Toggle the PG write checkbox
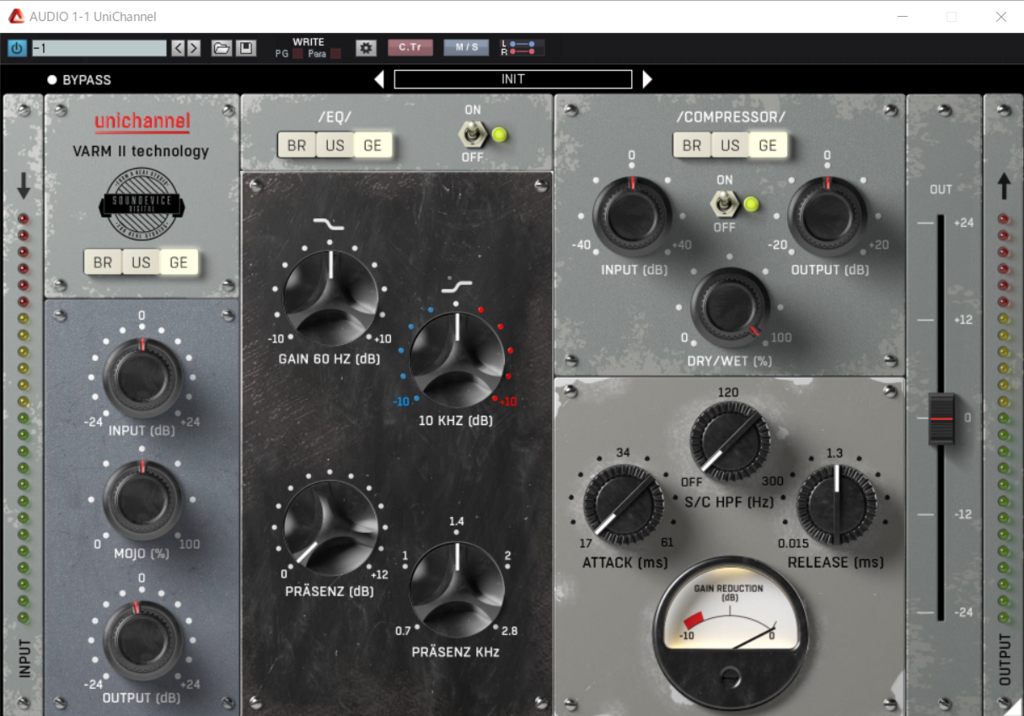 pos(298,54)
